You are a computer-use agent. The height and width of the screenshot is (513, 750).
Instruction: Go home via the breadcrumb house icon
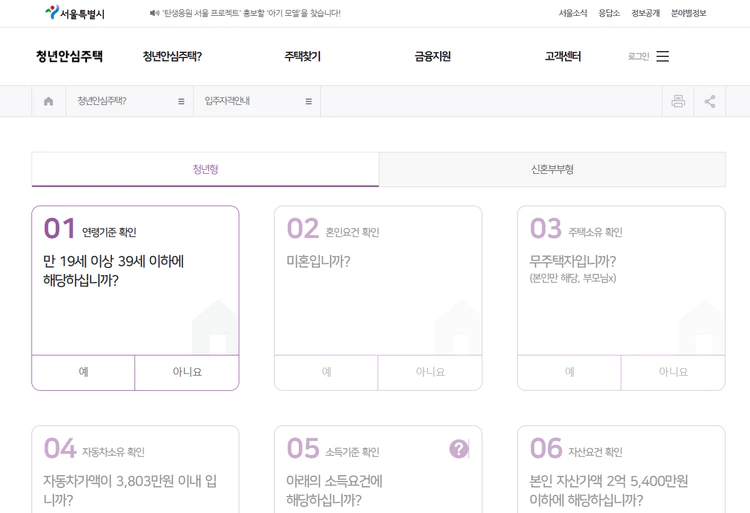[x=48, y=101]
